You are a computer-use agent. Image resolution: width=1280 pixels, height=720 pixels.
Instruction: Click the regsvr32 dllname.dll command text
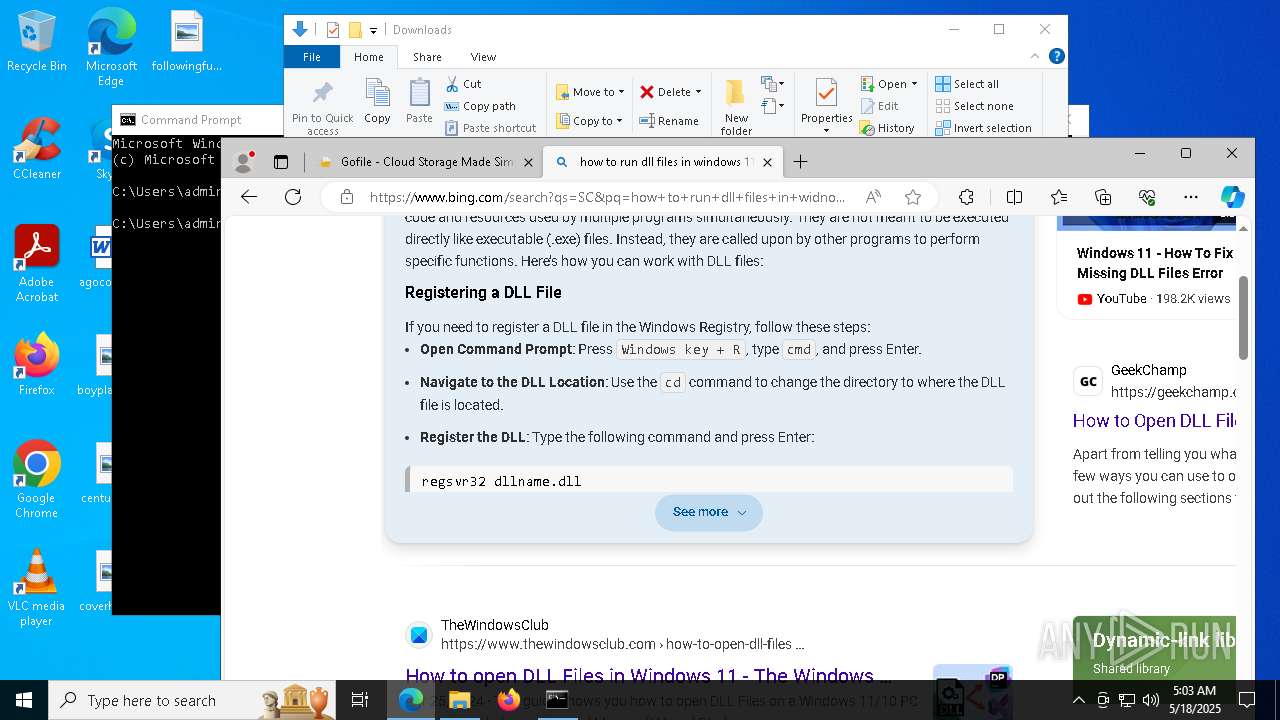click(x=501, y=481)
